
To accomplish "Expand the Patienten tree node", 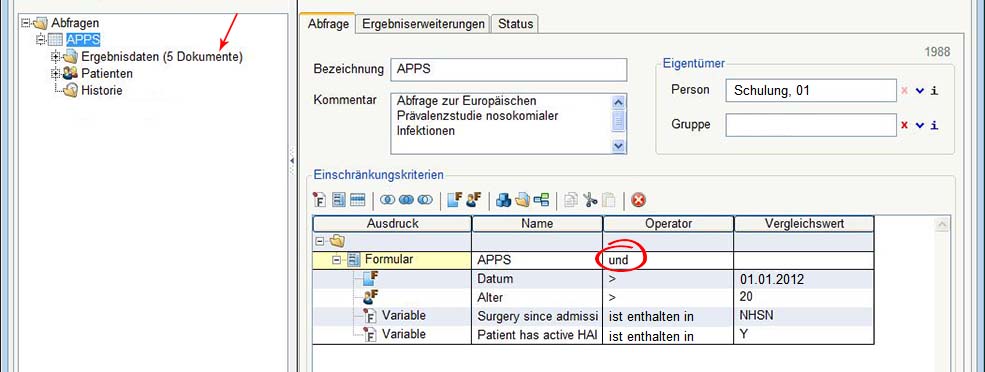I will coord(56,73).
